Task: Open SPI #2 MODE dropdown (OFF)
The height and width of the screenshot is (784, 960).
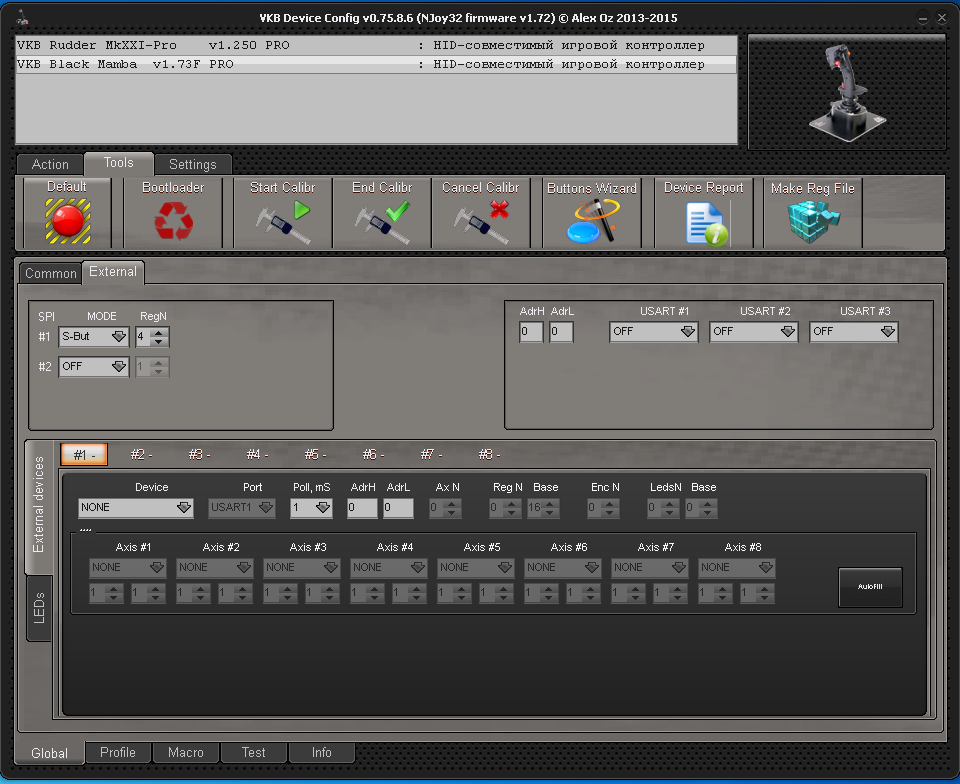Action: pos(94,367)
